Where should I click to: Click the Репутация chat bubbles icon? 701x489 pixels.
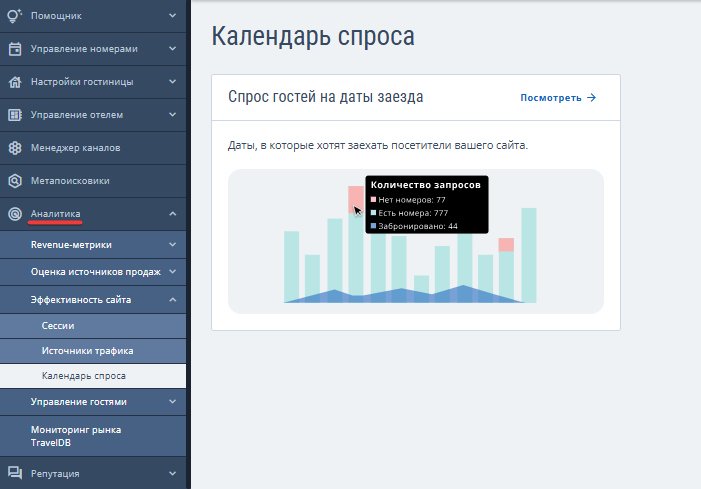(15, 473)
